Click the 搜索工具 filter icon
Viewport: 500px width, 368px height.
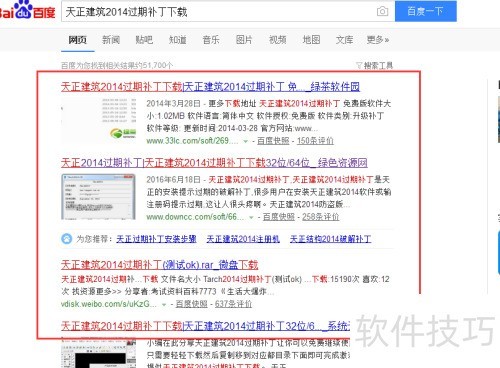tap(359, 65)
